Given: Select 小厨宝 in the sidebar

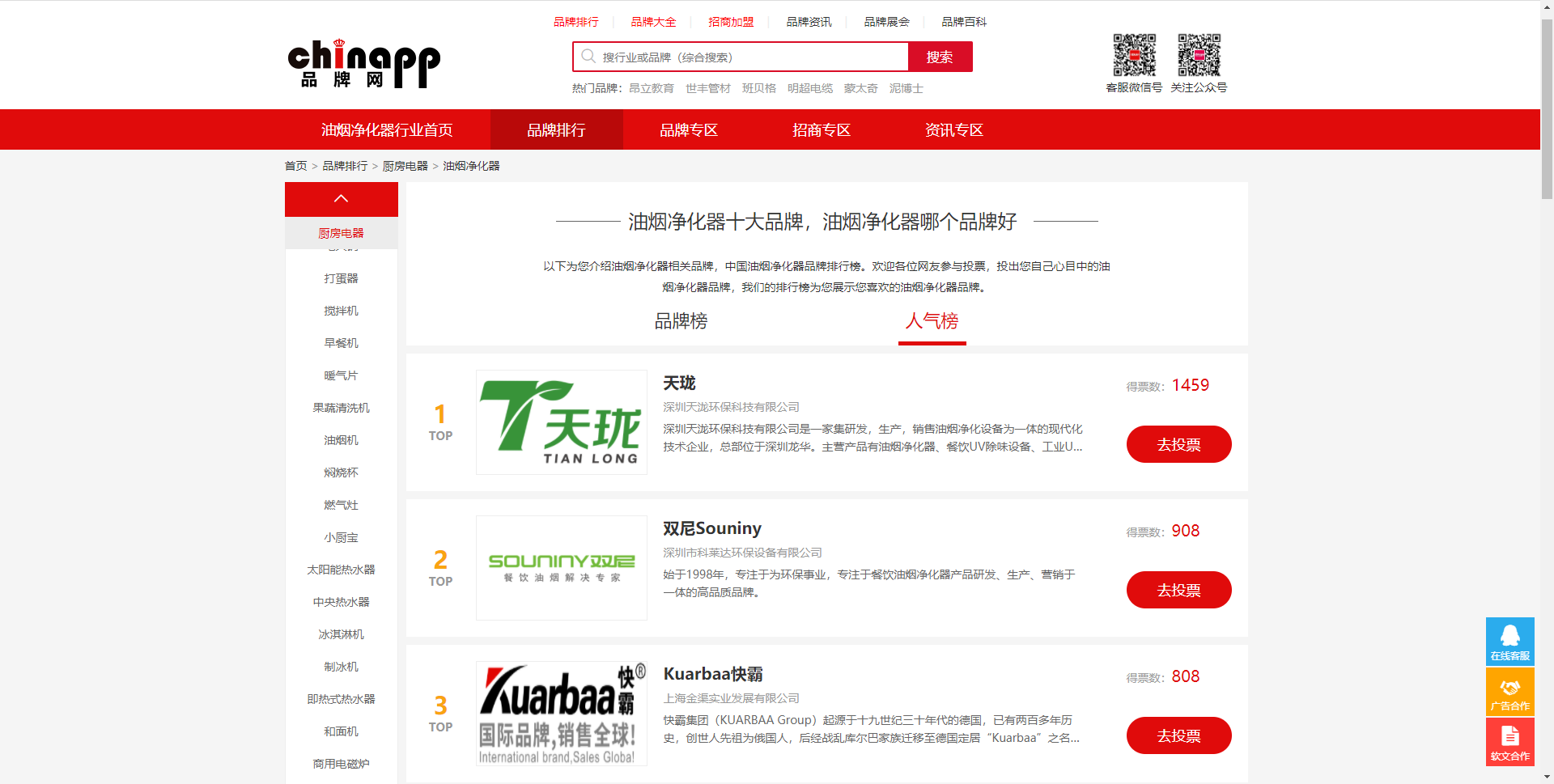Looking at the screenshot, I should pyautogui.click(x=341, y=537).
